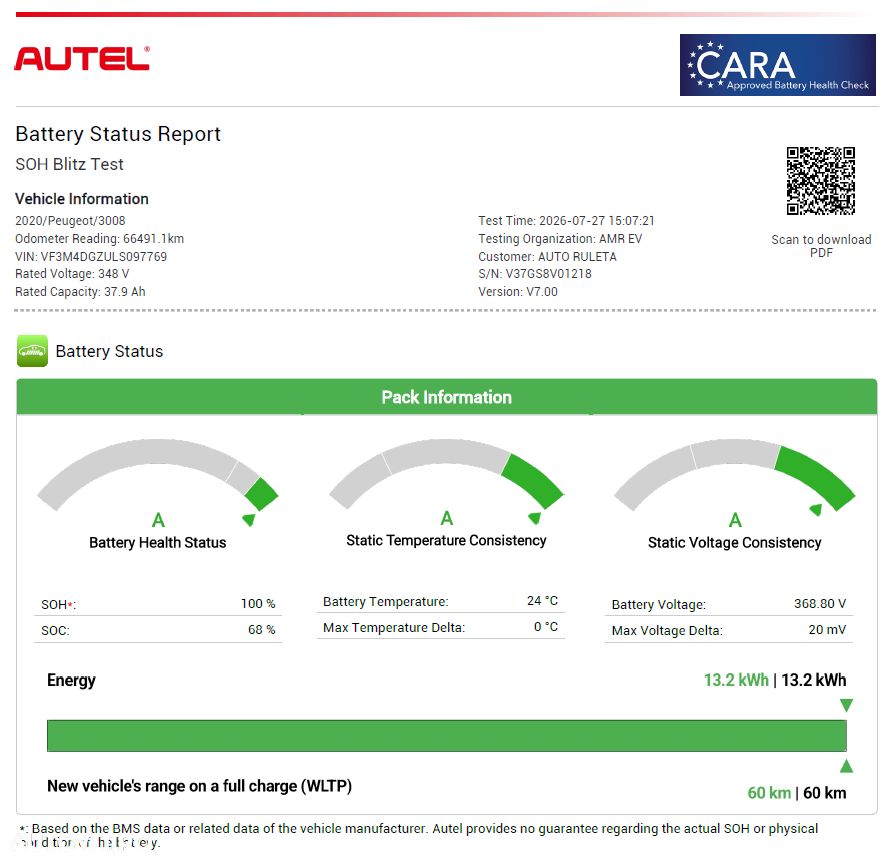Viewport: 891px width, 862px height.
Task: Click the Battery Voltage 368.80 V row
Action: (x=728, y=603)
